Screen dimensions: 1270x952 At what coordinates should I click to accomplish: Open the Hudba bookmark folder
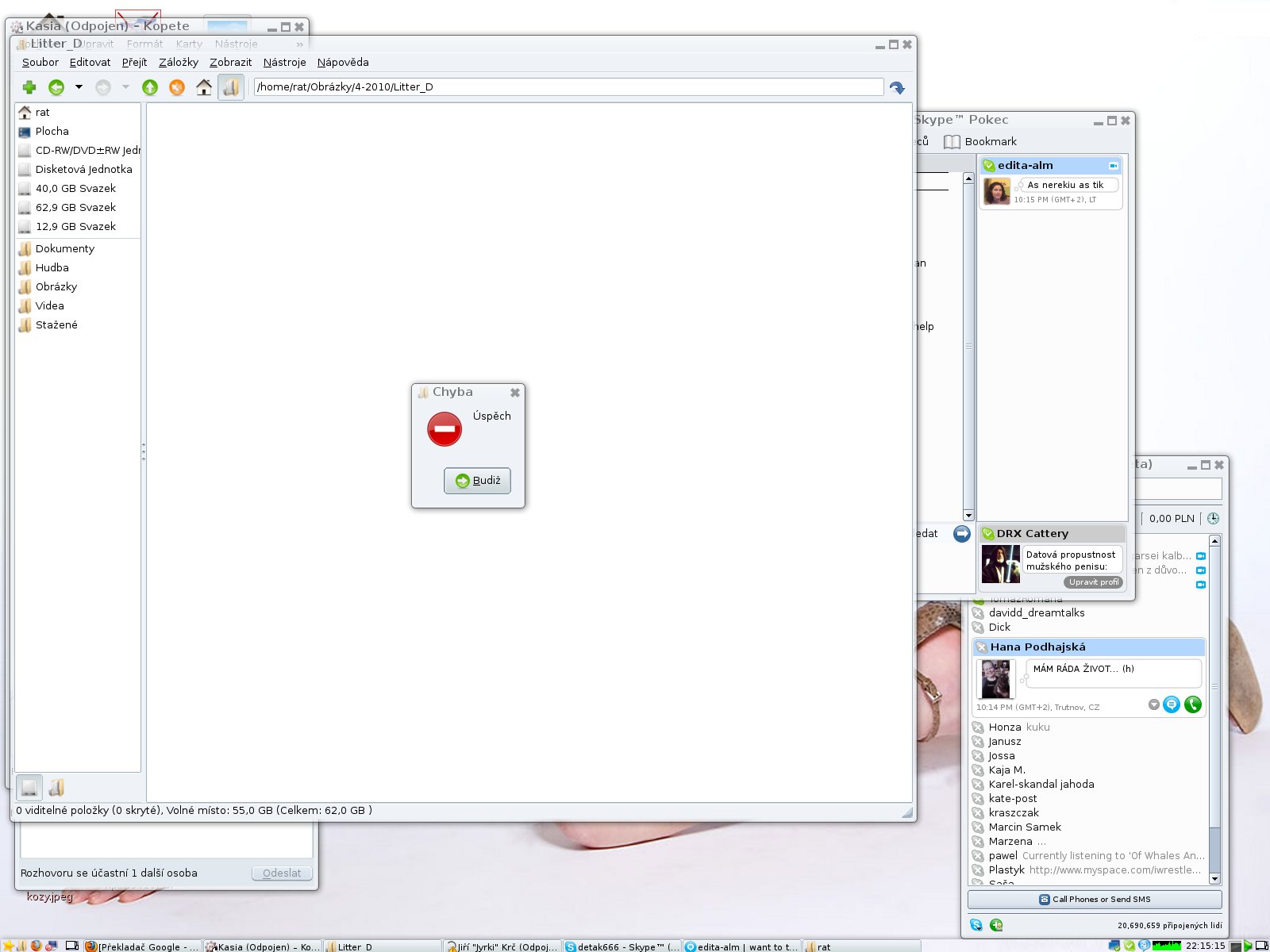point(78,268)
